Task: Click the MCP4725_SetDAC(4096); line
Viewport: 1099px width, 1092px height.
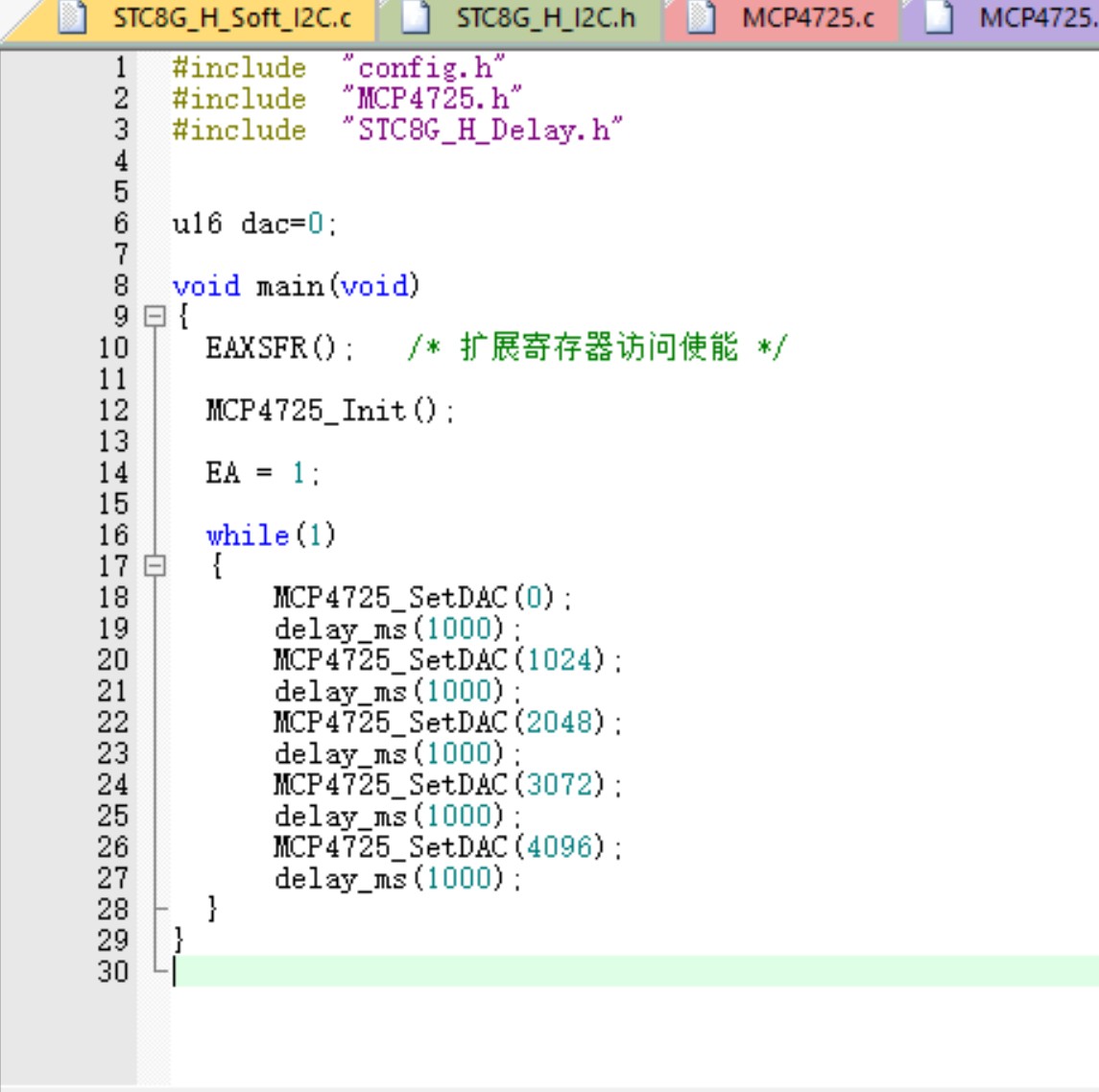Action: click(448, 847)
